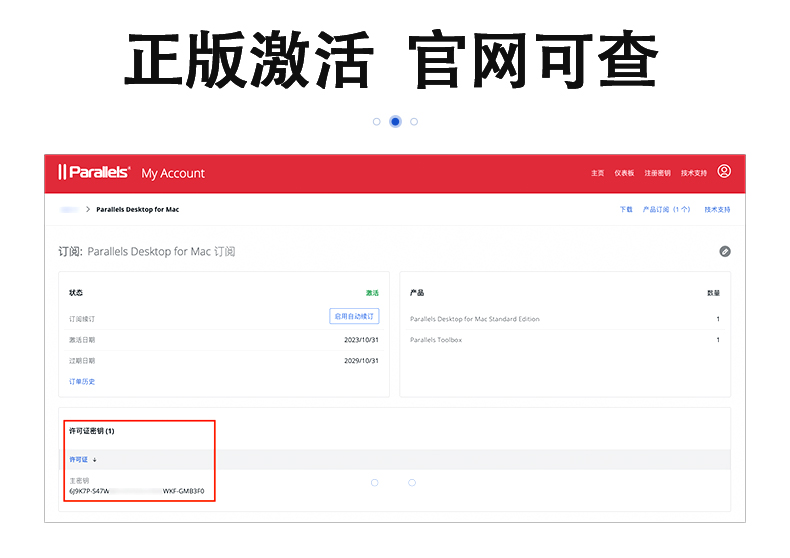Click the 下载 link below the header
The image size is (790, 558).
(x=626, y=210)
